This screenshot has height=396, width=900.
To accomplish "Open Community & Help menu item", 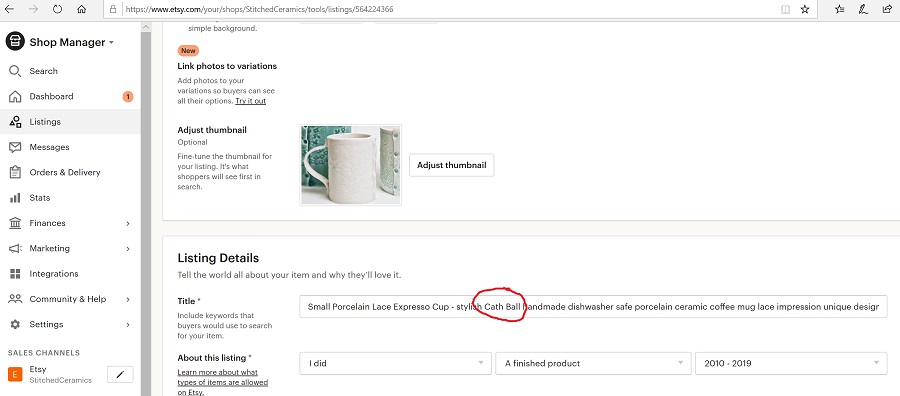I will (70, 299).
